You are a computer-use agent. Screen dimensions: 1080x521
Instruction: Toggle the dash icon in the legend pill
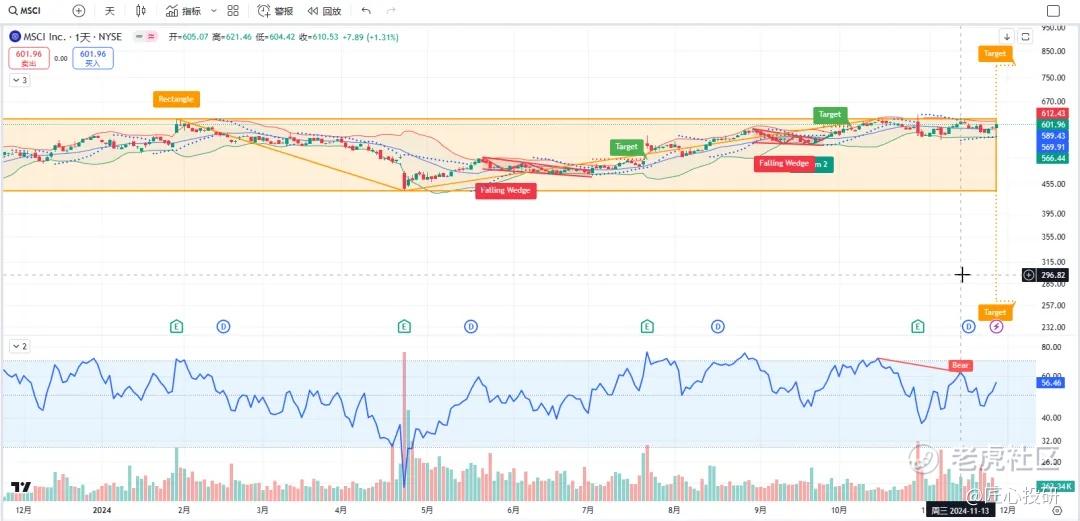[x=141, y=37]
